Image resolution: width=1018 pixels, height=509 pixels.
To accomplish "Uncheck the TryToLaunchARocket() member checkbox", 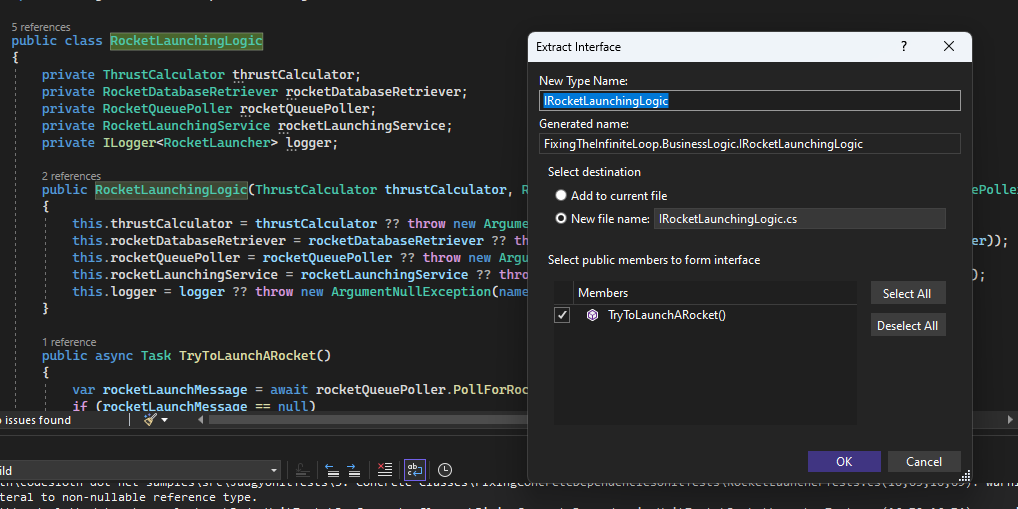I will tap(562, 316).
